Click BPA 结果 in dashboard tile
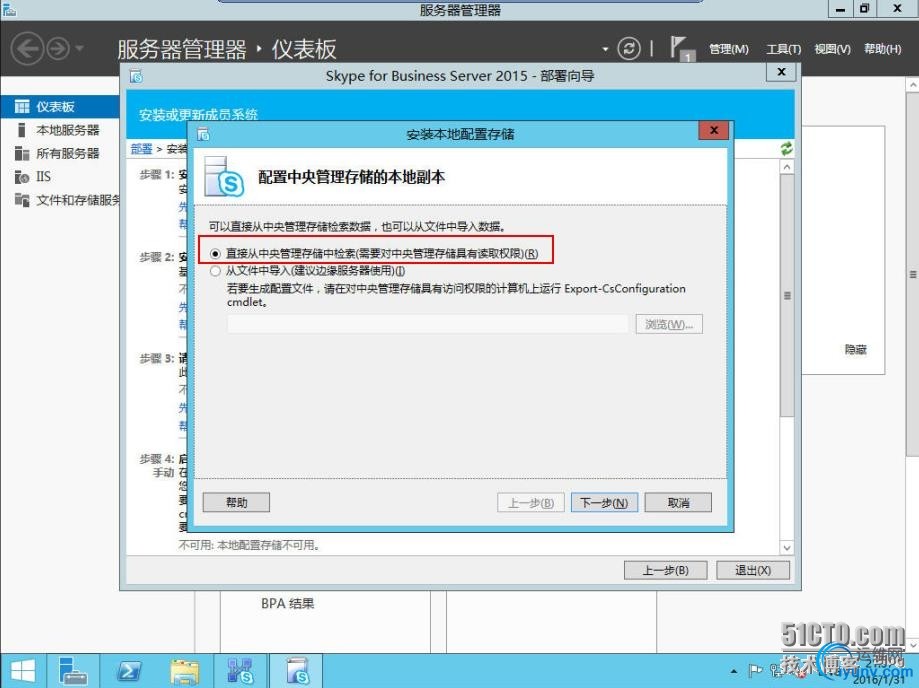 click(287, 604)
